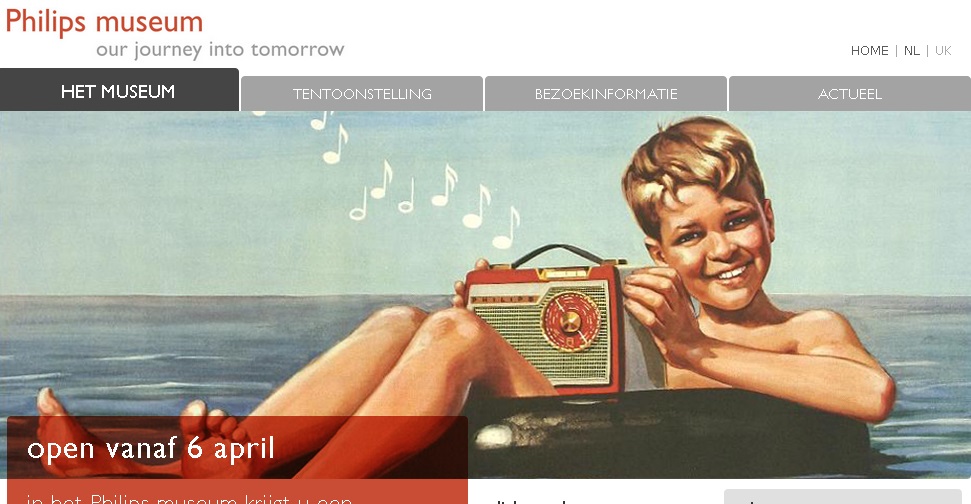The image size is (971, 504).
Task: Open the HET MUSEUM tab
Action: pyautogui.click(x=119, y=90)
